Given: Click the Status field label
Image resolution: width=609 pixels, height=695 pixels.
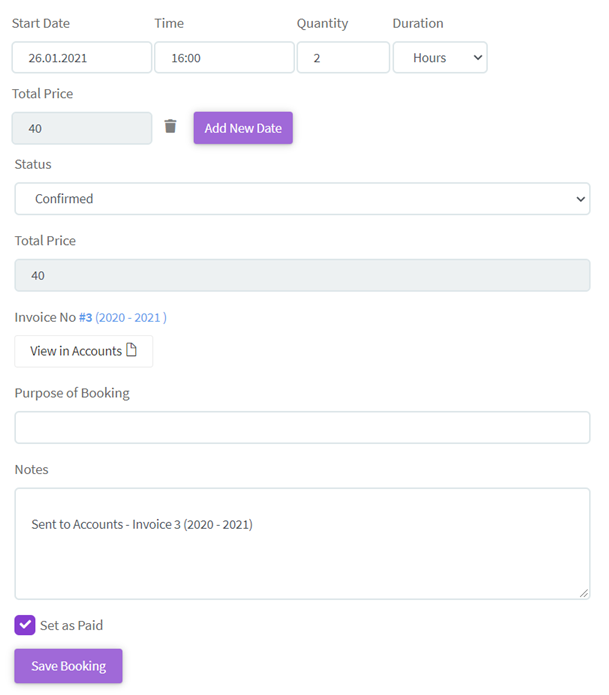Looking at the screenshot, I should pyautogui.click(x=33, y=164).
